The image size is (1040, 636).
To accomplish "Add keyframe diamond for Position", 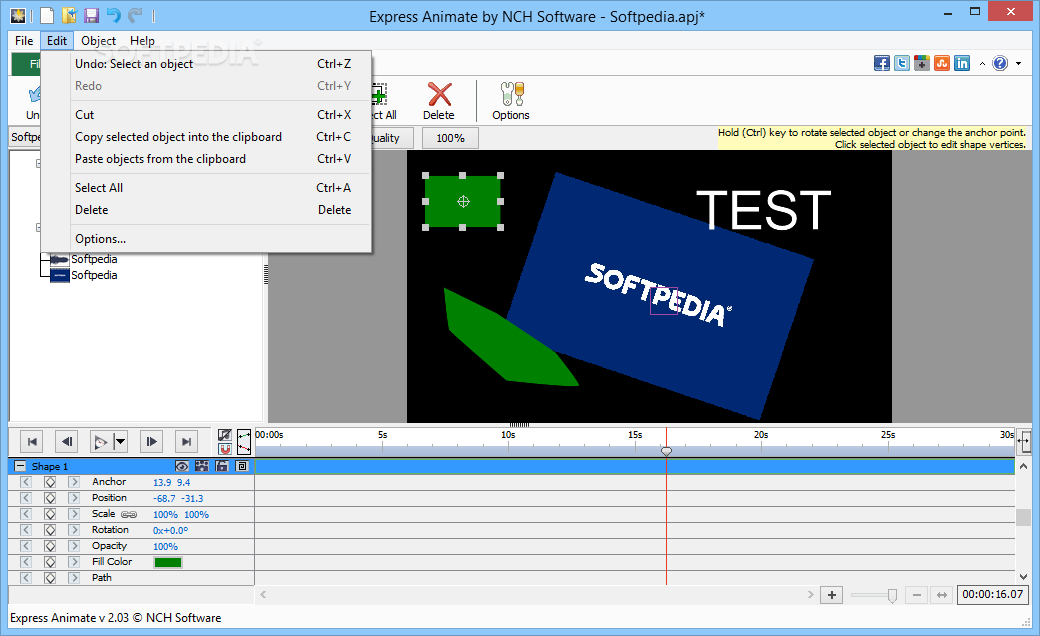I will point(50,498).
